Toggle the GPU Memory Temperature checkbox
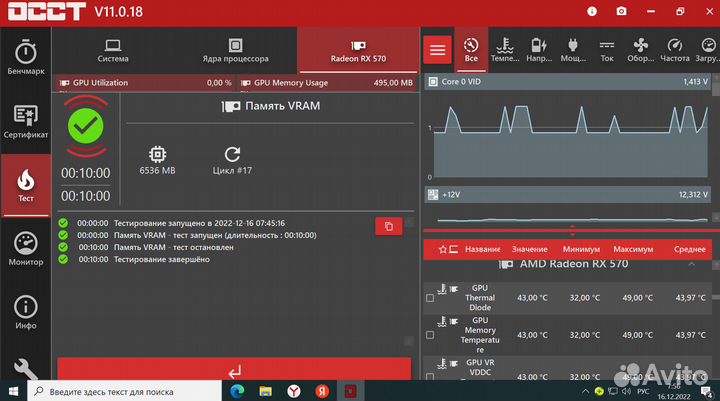The image size is (720, 401). point(430,335)
